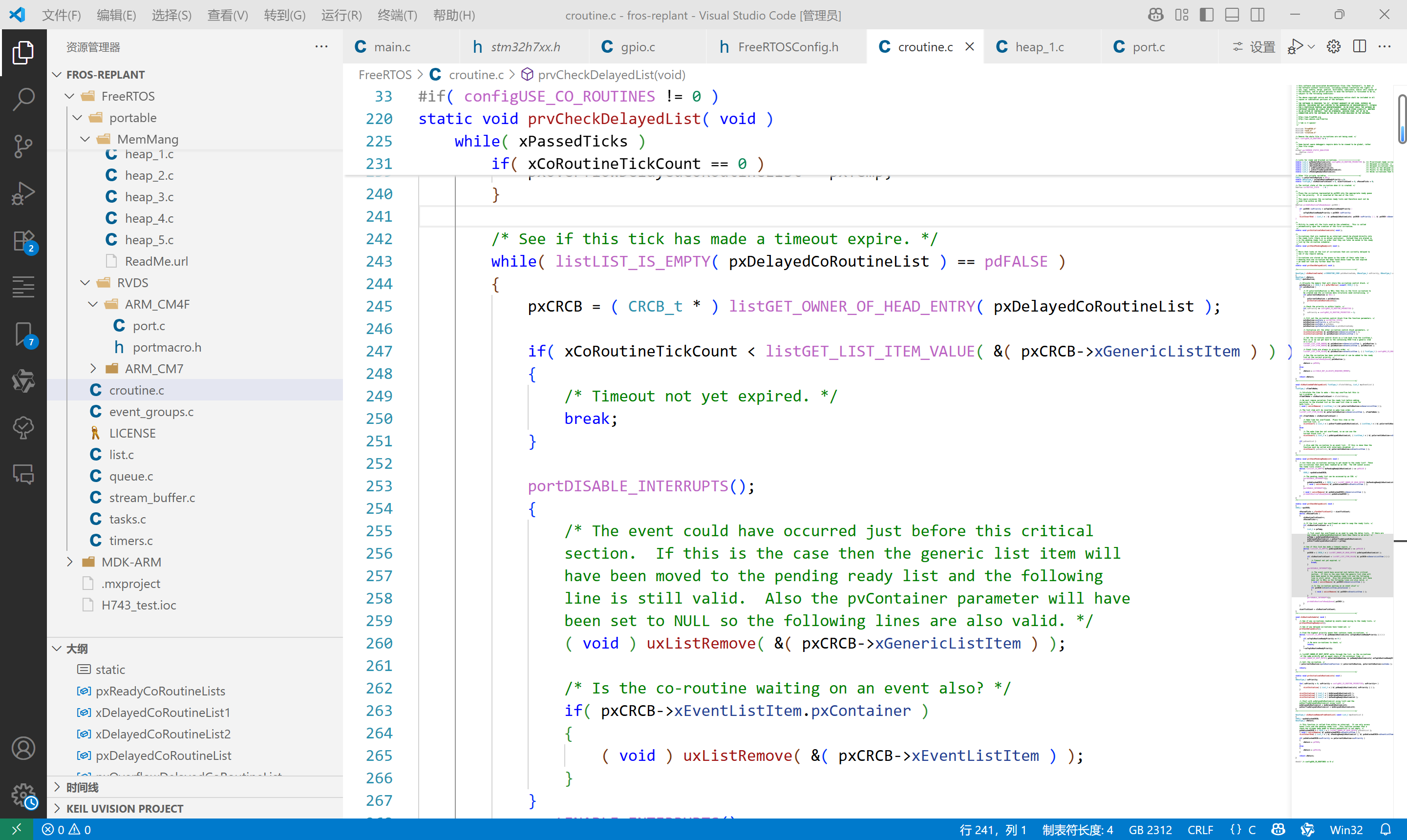1407x840 pixels.
Task: Toggle the secondary side bar visibility
Action: click(x=1258, y=15)
